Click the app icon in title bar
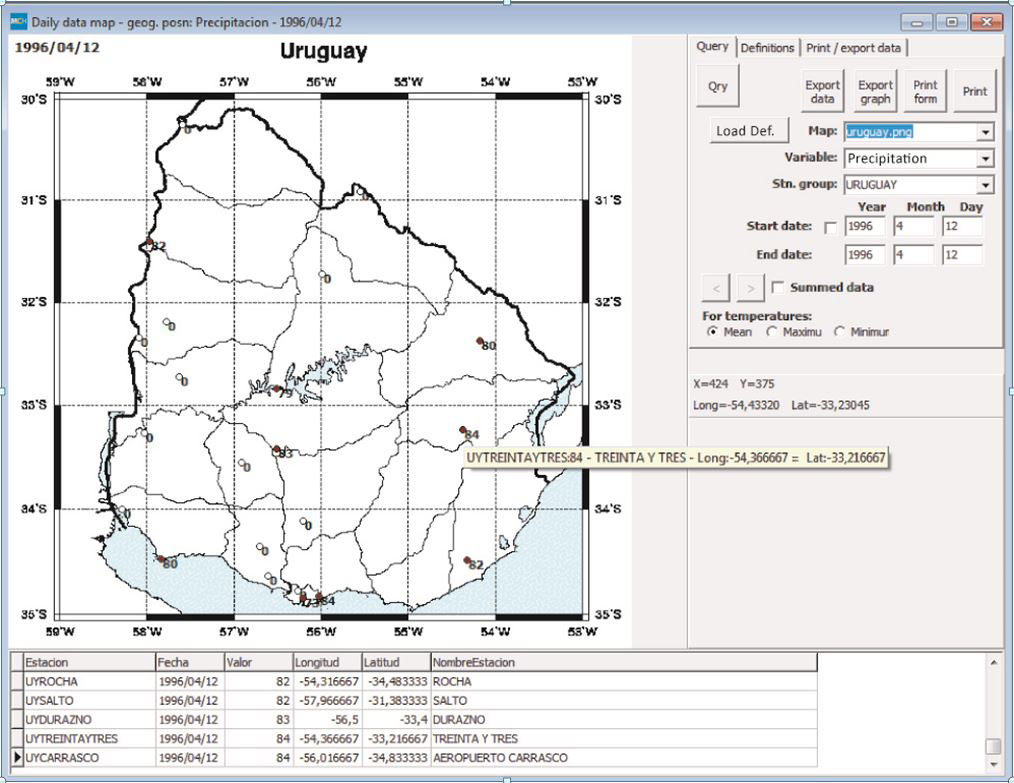 pyautogui.click(x=17, y=22)
